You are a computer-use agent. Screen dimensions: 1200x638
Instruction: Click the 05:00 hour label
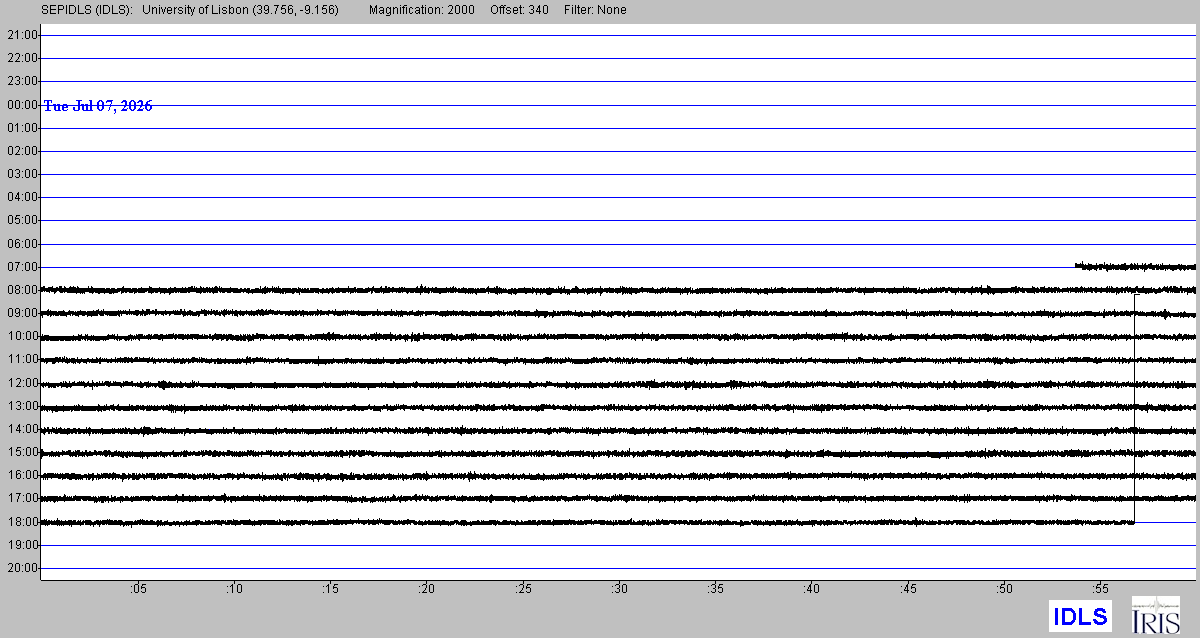click(22, 220)
